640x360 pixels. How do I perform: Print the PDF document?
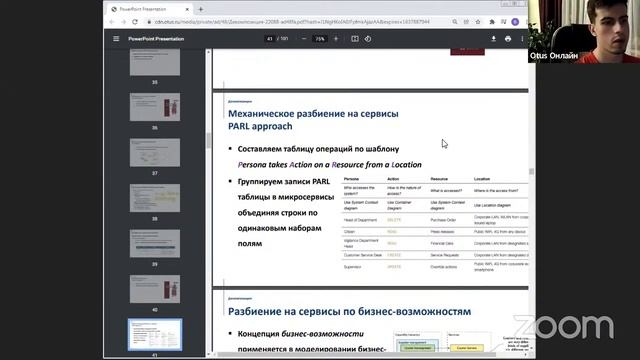click(x=508, y=39)
